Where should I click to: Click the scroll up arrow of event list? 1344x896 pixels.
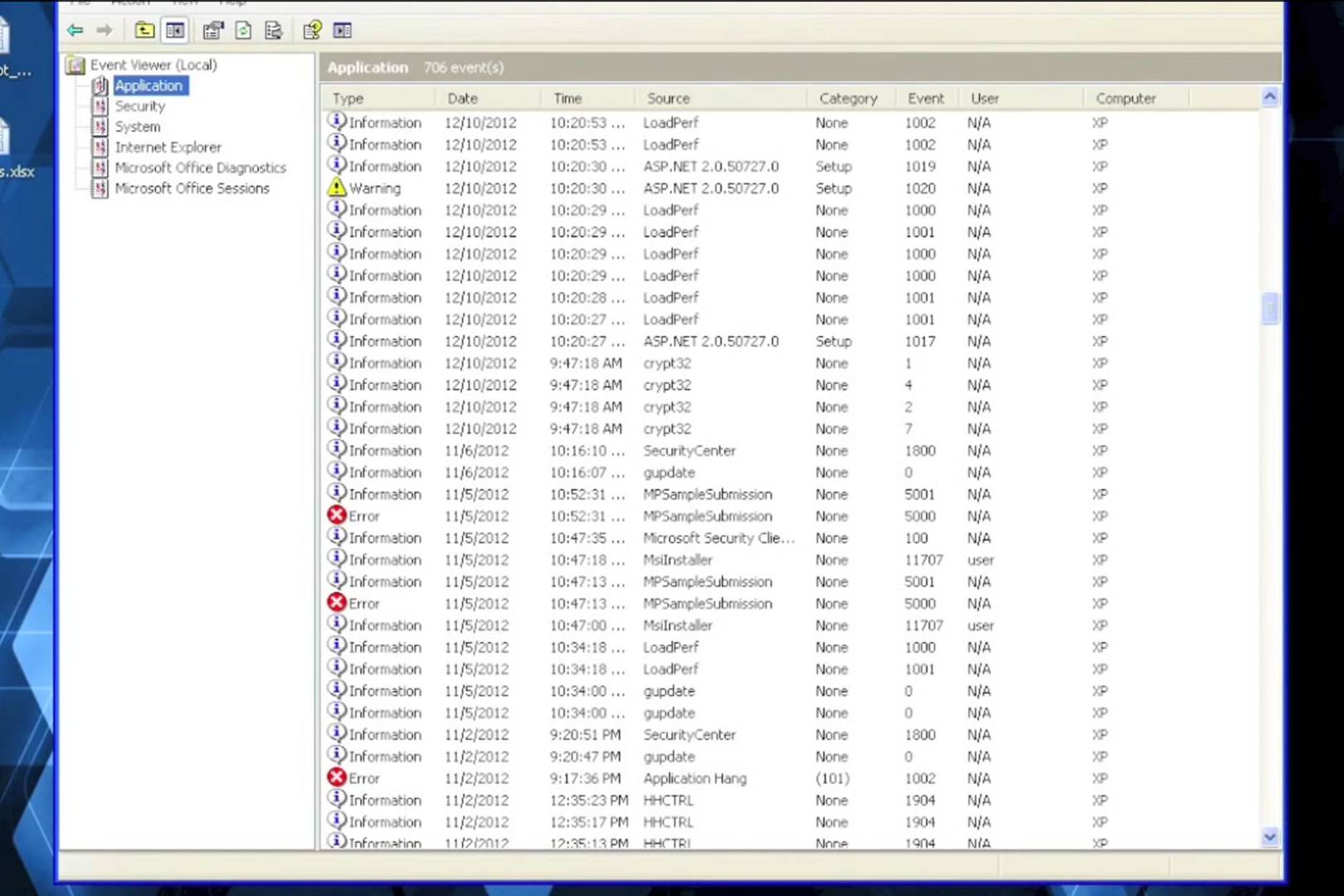point(1270,97)
